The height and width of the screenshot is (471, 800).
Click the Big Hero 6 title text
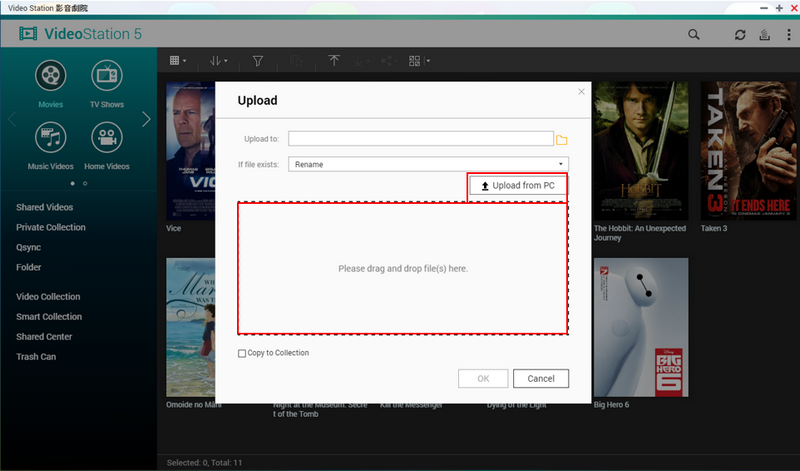point(611,405)
